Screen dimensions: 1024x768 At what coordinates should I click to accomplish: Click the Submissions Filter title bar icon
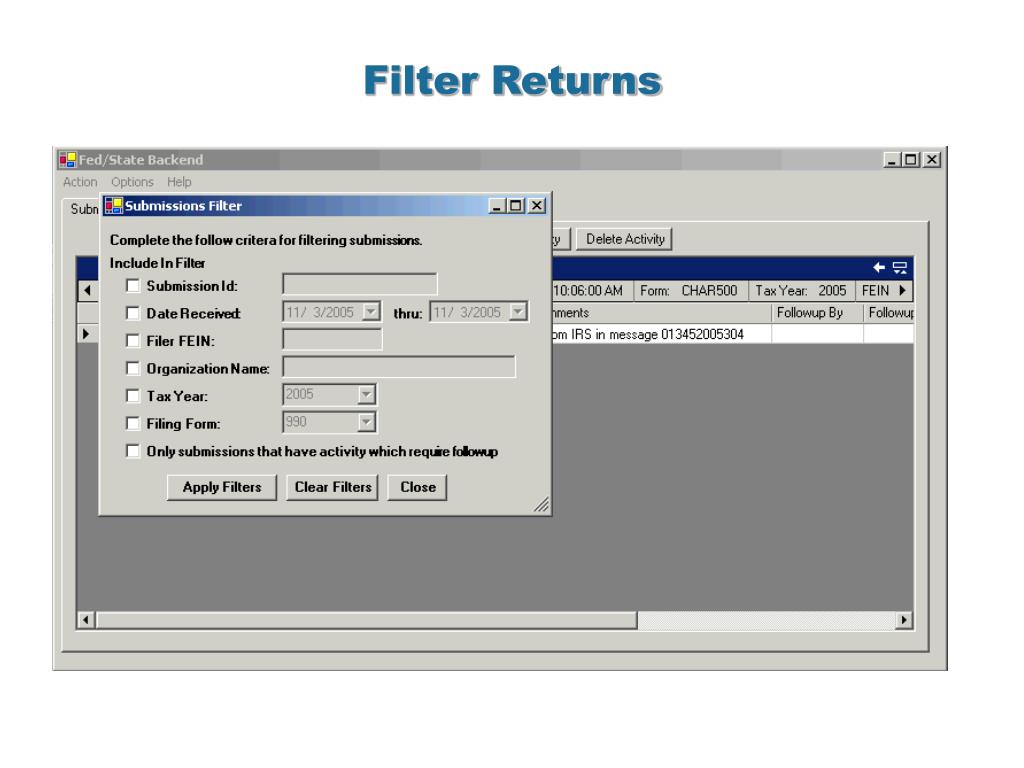[114, 206]
